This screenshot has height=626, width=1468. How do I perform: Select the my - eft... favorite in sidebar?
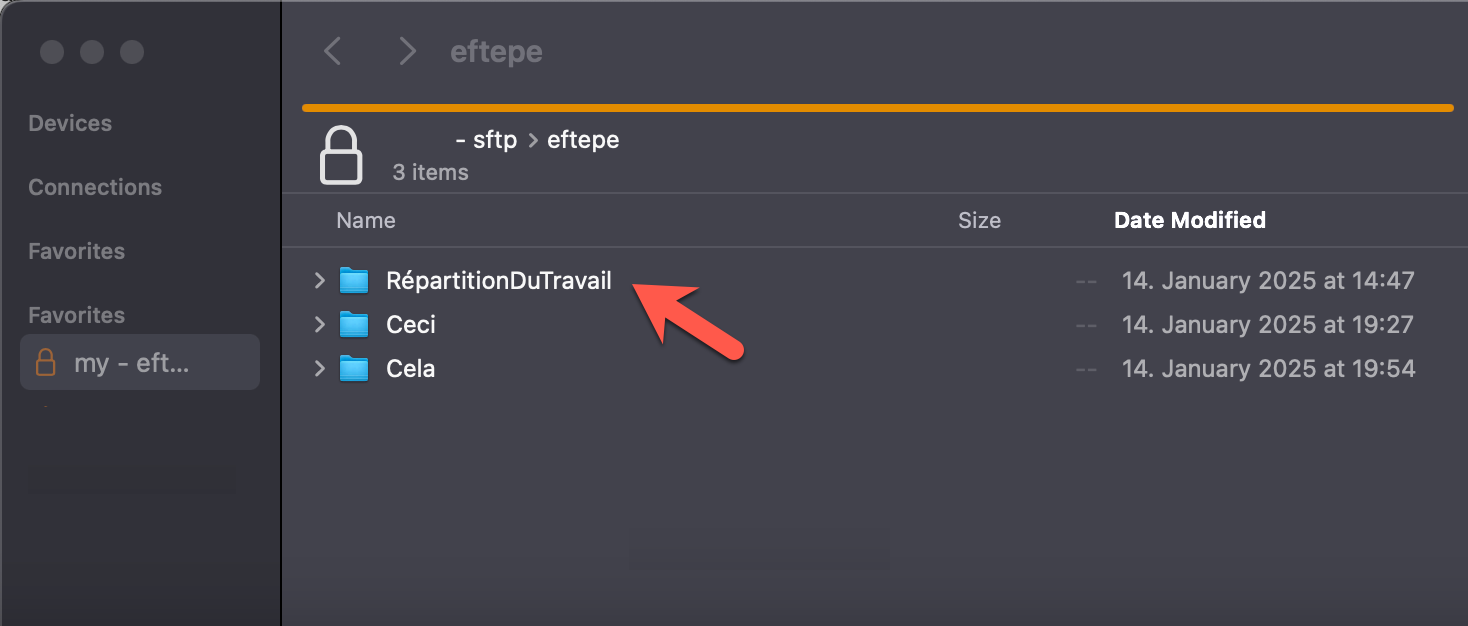point(140,362)
